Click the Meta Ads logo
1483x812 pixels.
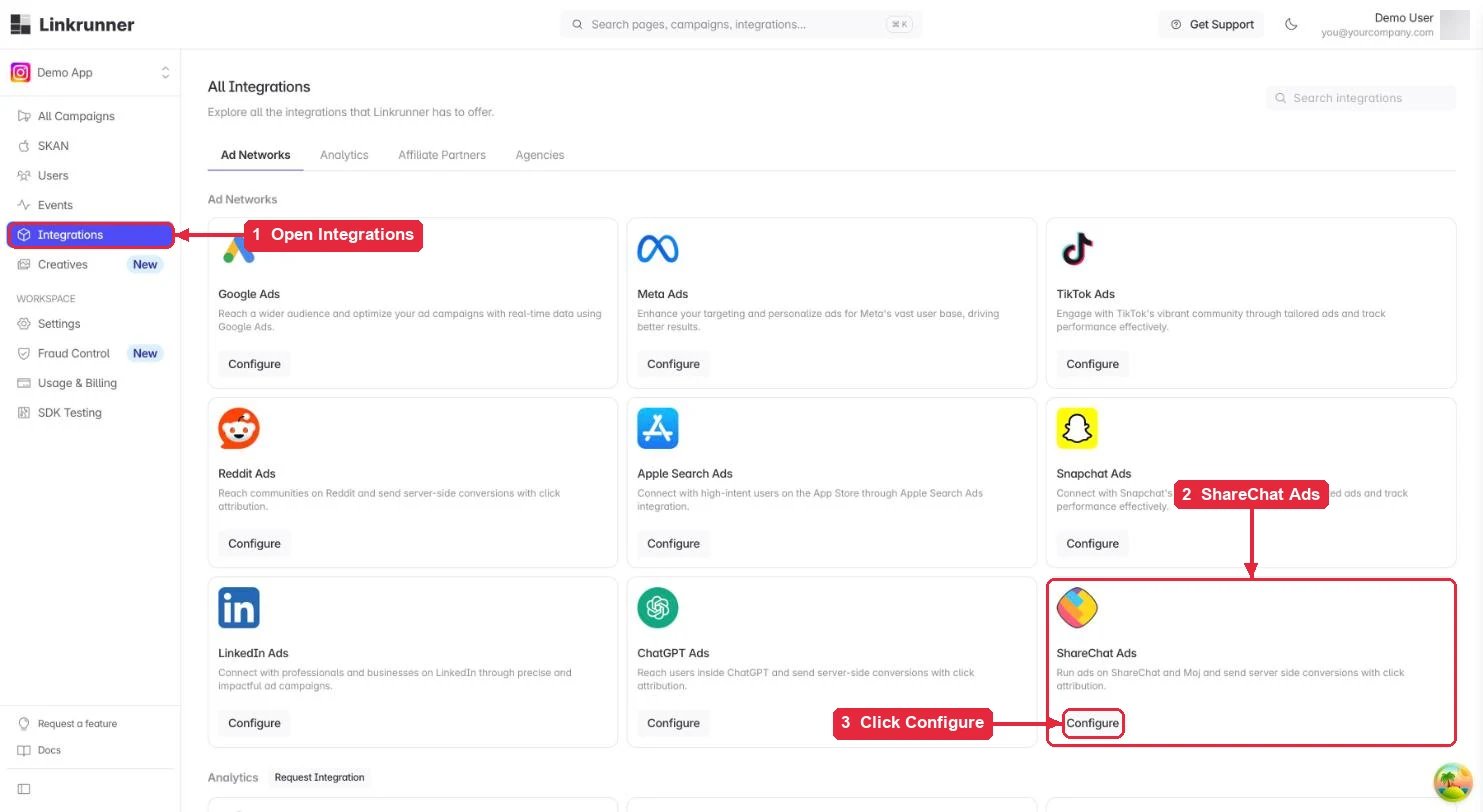(x=658, y=249)
